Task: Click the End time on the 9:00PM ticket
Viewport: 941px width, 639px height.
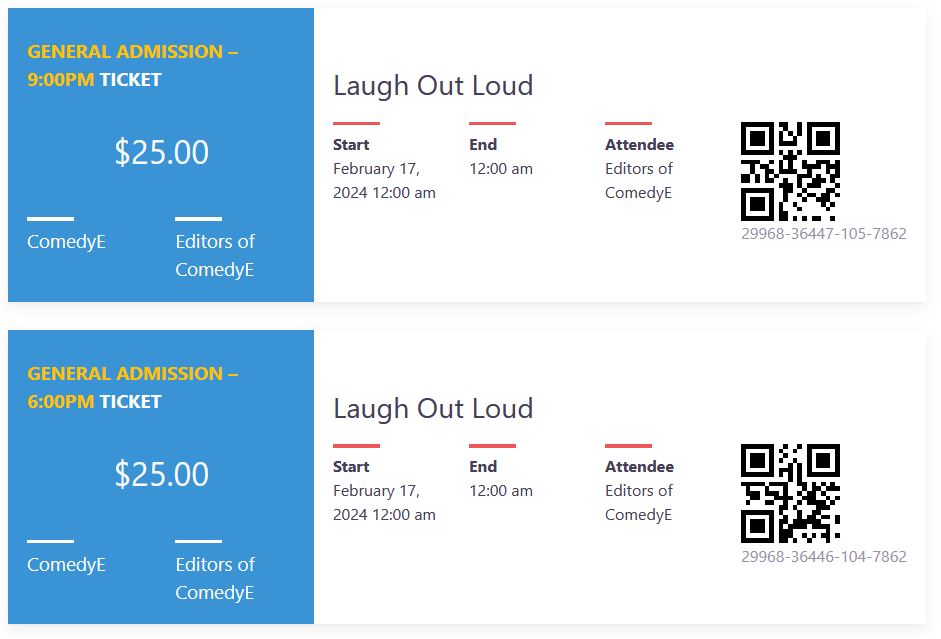Action: (x=501, y=169)
